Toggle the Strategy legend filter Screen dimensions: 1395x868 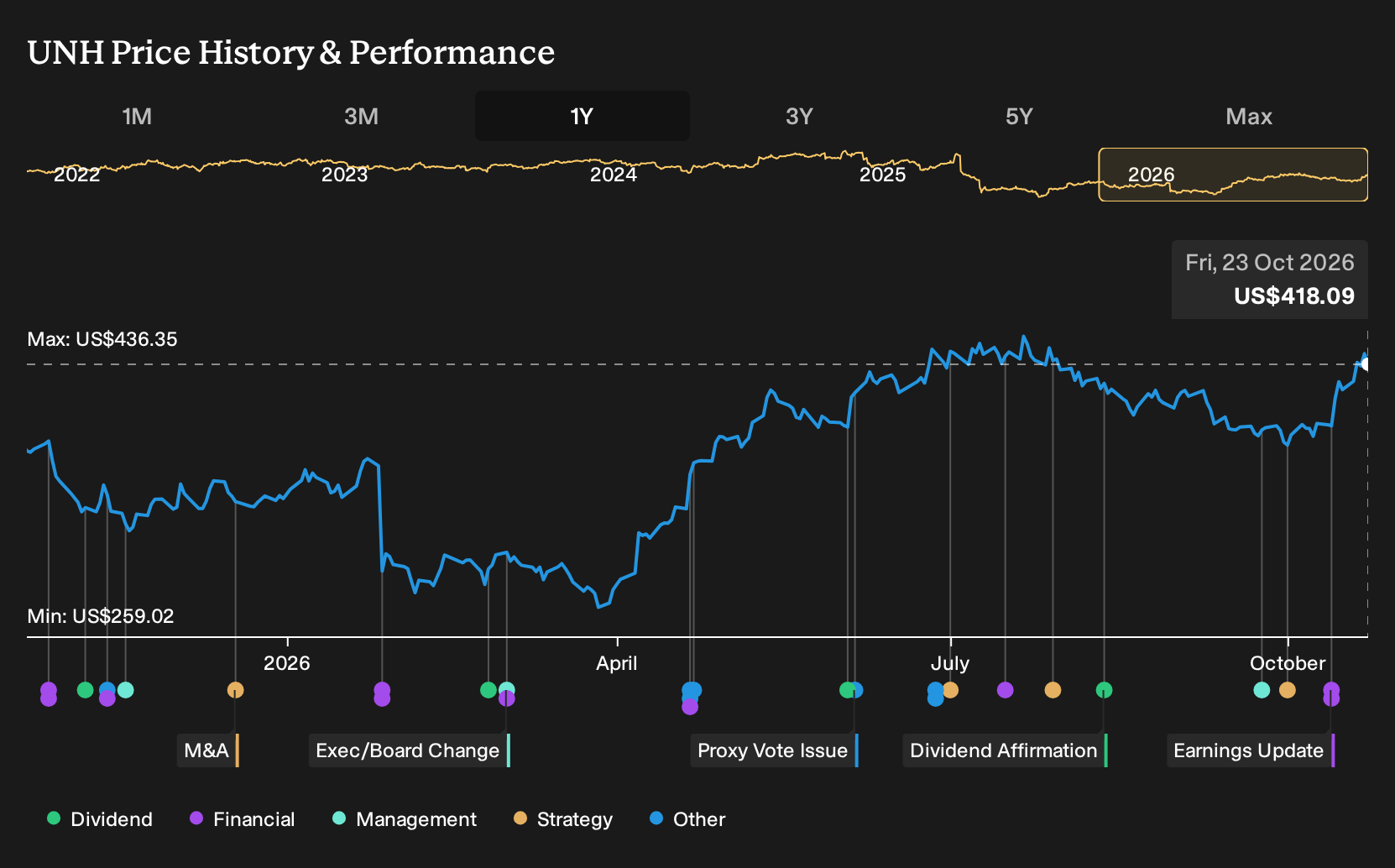563,819
